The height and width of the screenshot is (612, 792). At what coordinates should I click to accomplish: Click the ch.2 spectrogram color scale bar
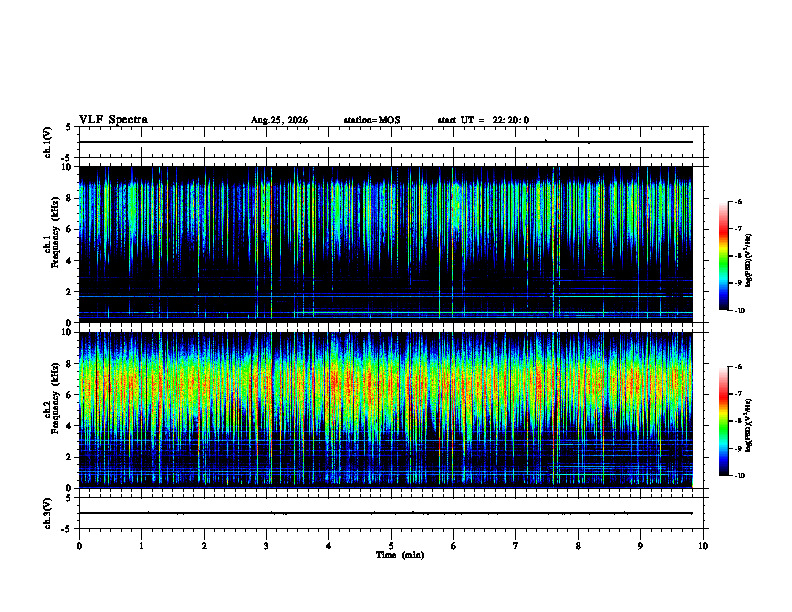pos(723,421)
